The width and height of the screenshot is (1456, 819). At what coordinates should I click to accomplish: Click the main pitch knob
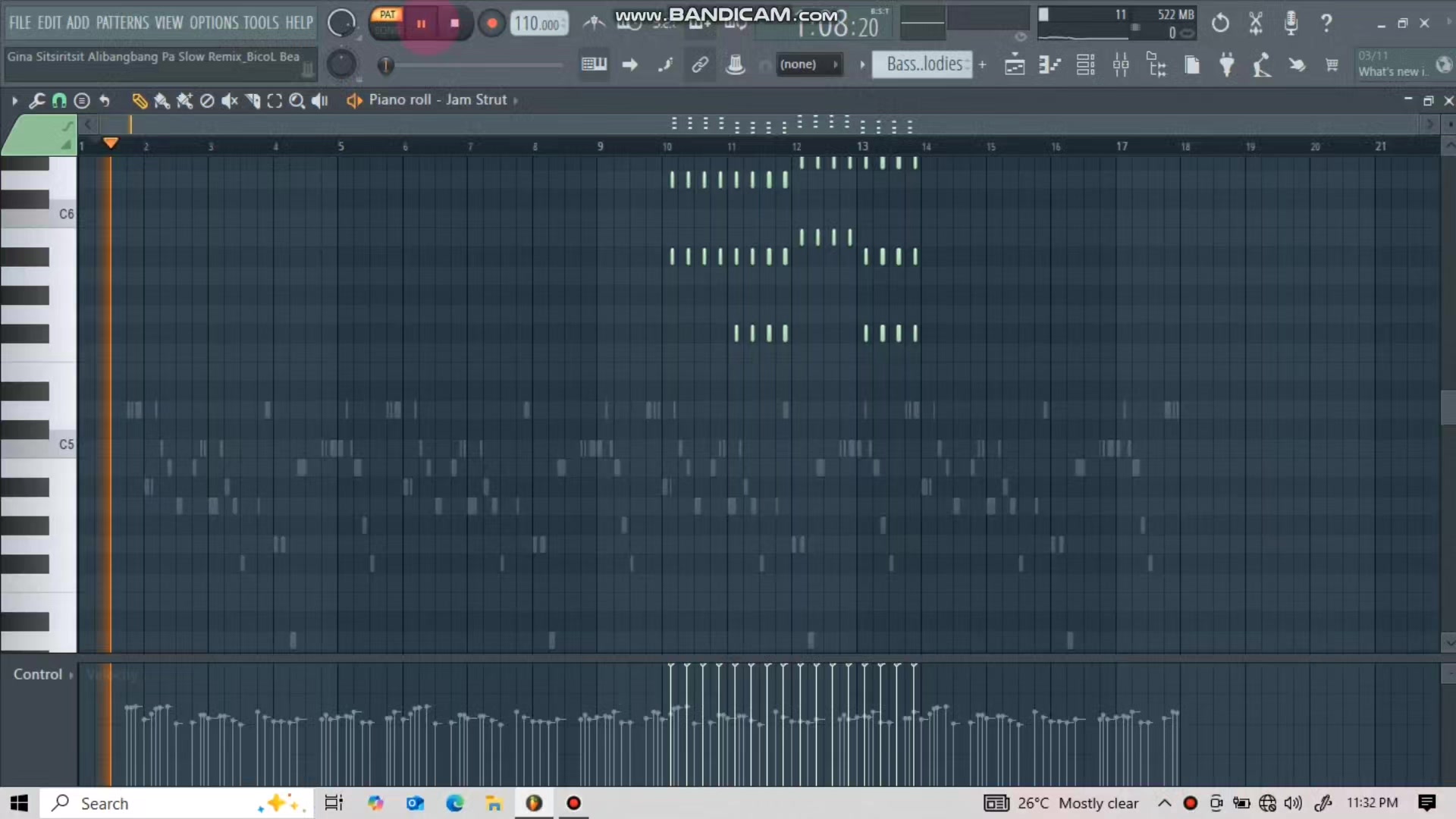tap(341, 65)
